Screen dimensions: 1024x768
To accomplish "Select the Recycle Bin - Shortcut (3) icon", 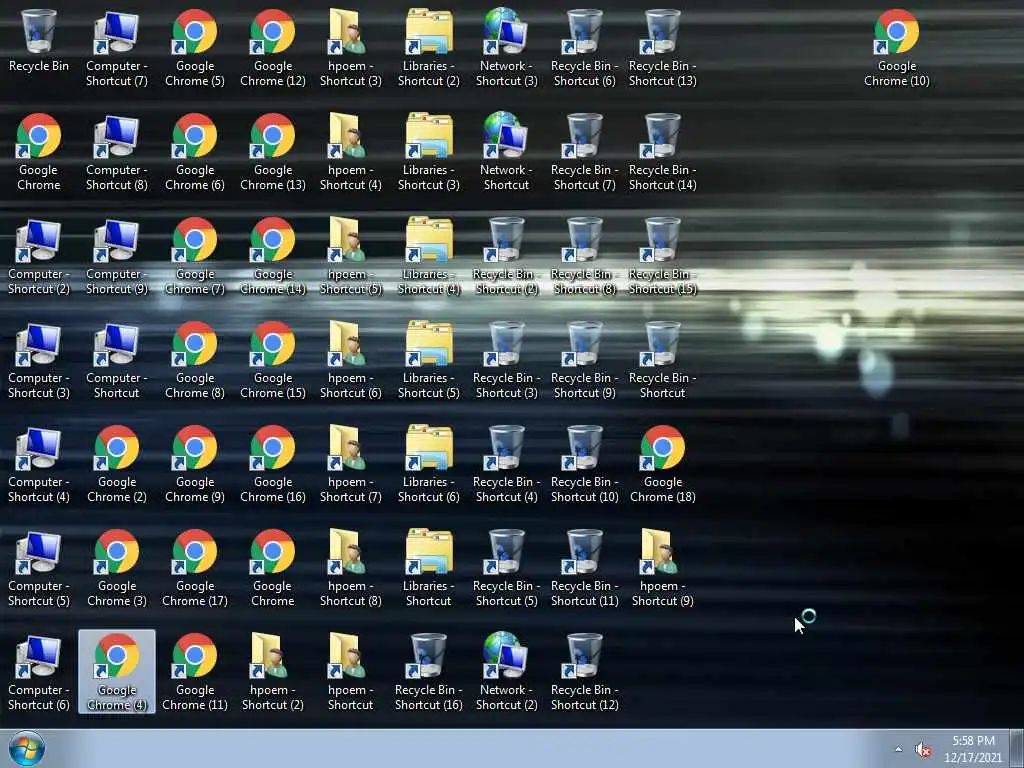I will click(x=506, y=359).
